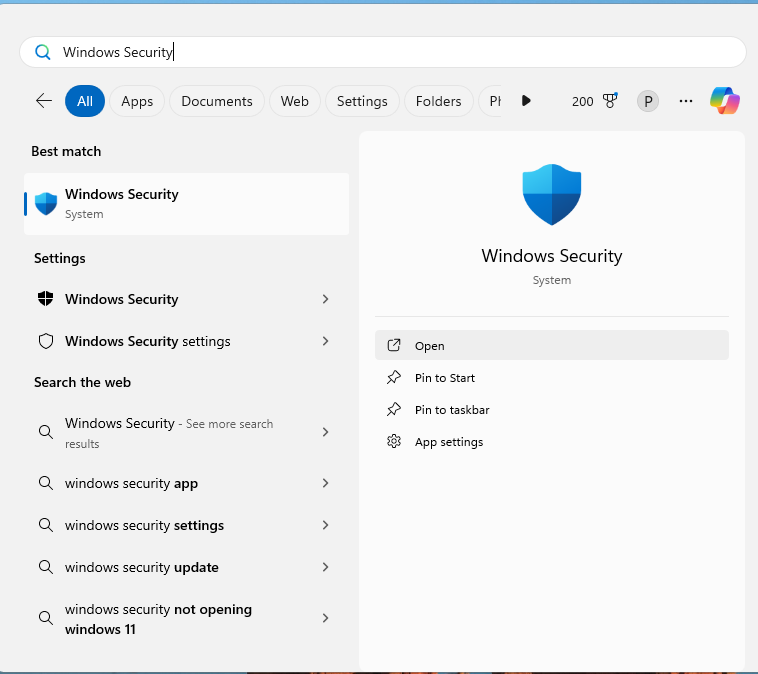Image resolution: width=758 pixels, height=674 pixels.
Task: Click the pin icon beside Pin to taskbar
Action: (394, 410)
